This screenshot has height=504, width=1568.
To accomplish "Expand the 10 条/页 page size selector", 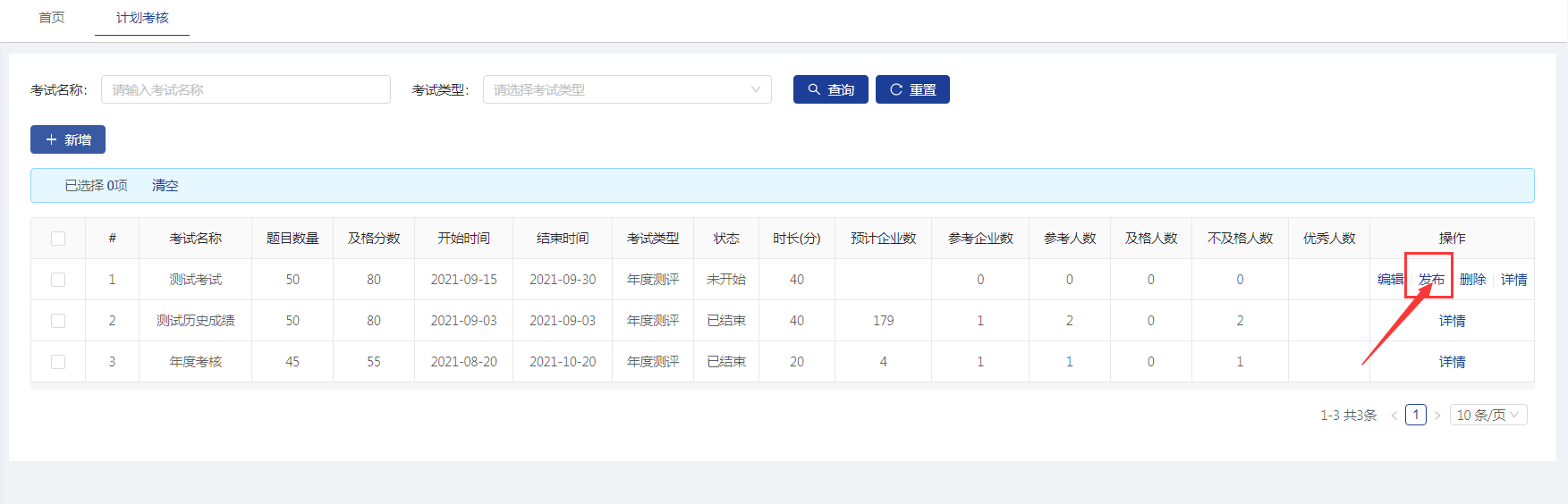I will [x=1487, y=415].
